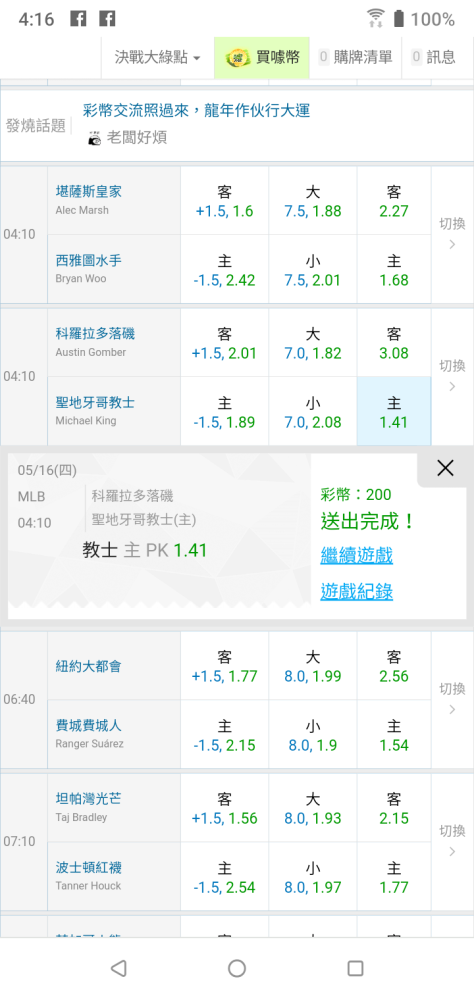
Task: Tap the Android back navigation icon
Action: point(118,968)
